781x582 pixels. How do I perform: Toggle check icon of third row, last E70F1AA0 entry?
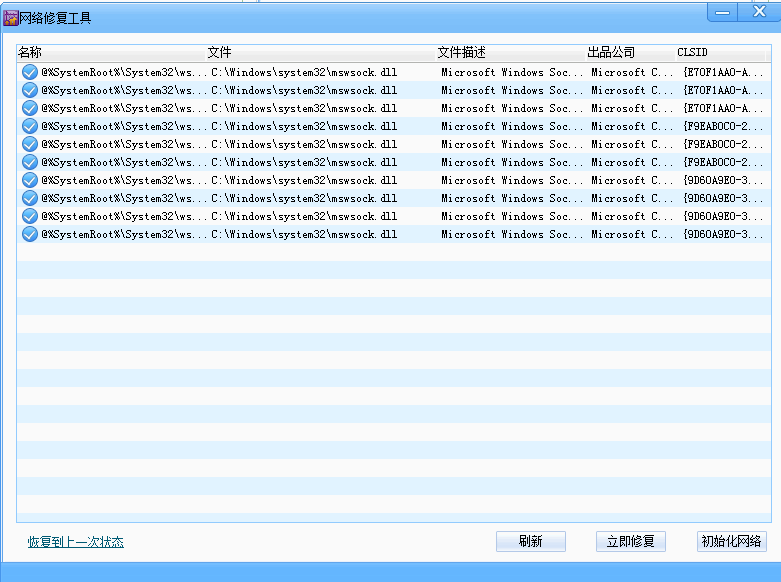pyautogui.click(x=30, y=108)
